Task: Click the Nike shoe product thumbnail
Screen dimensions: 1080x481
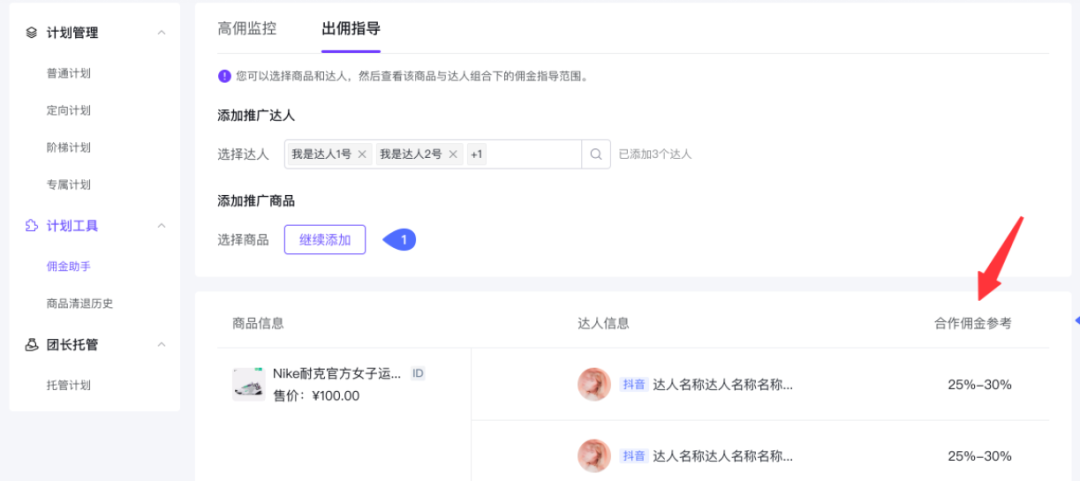Action: (x=248, y=384)
